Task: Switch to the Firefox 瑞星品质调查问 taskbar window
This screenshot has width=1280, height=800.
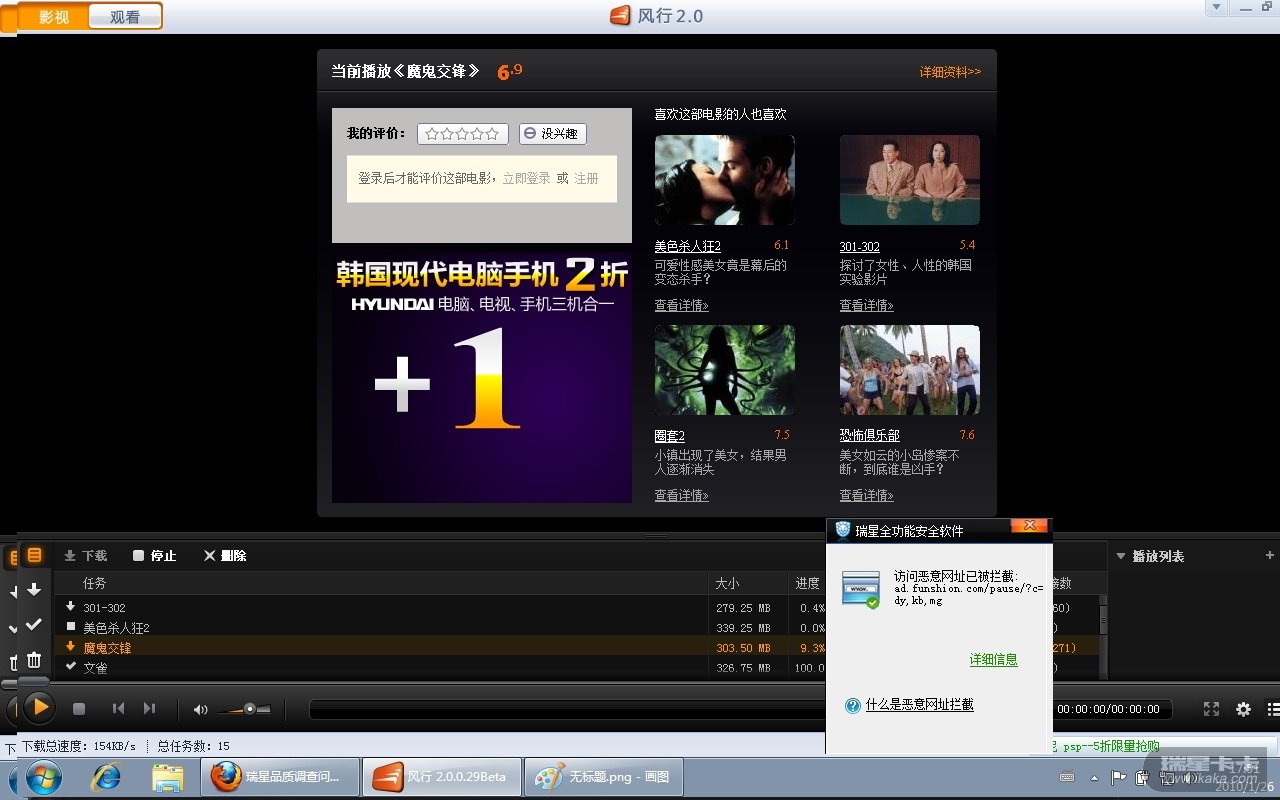Action: point(280,777)
